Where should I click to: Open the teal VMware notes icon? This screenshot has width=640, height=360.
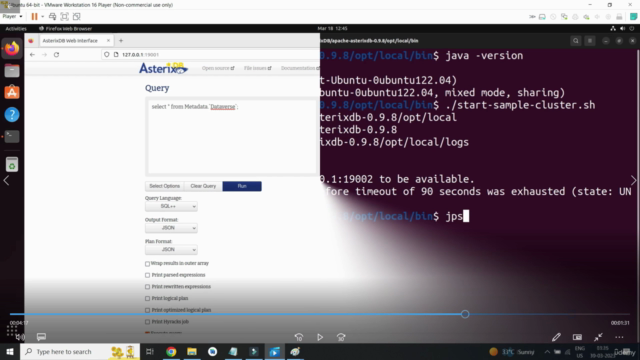(633, 16)
